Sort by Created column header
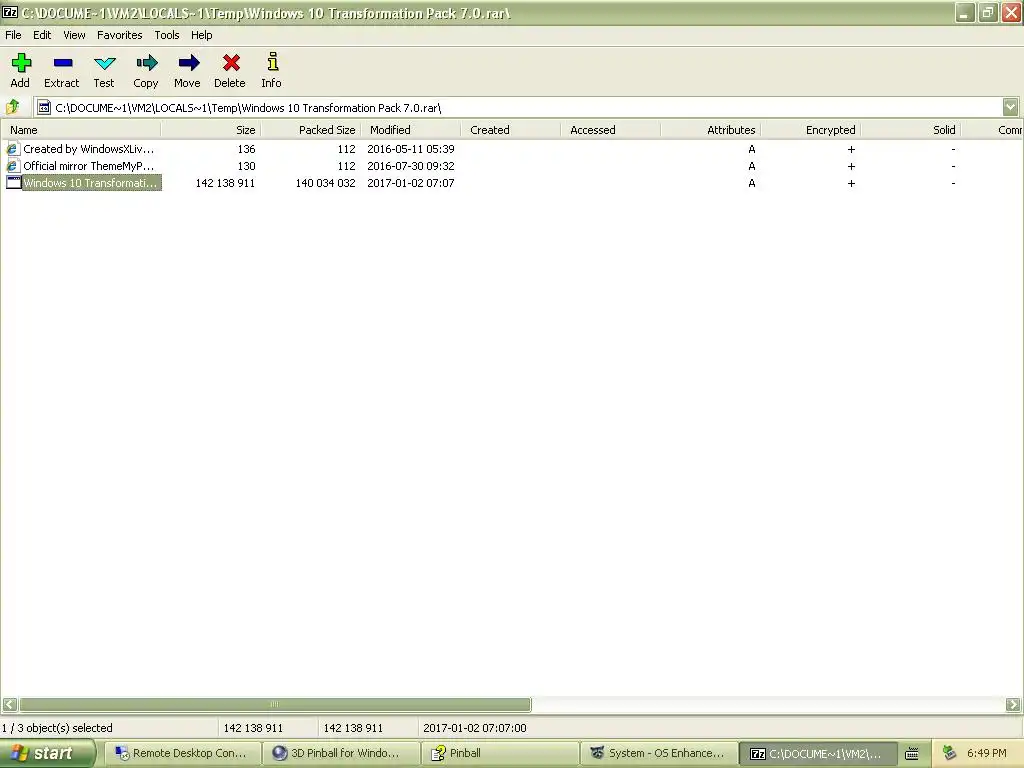 point(511,130)
